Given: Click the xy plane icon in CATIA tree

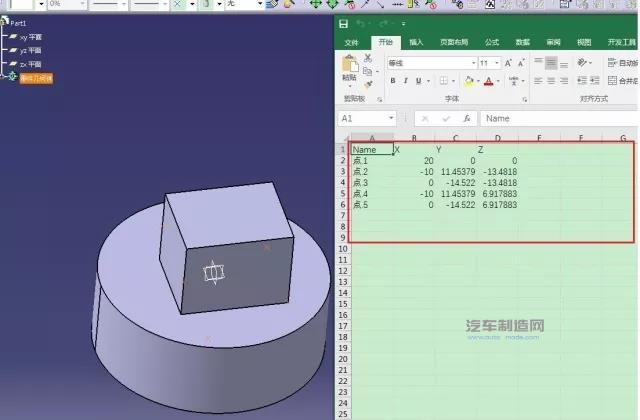Looking at the screenshot, I should 13,37.
